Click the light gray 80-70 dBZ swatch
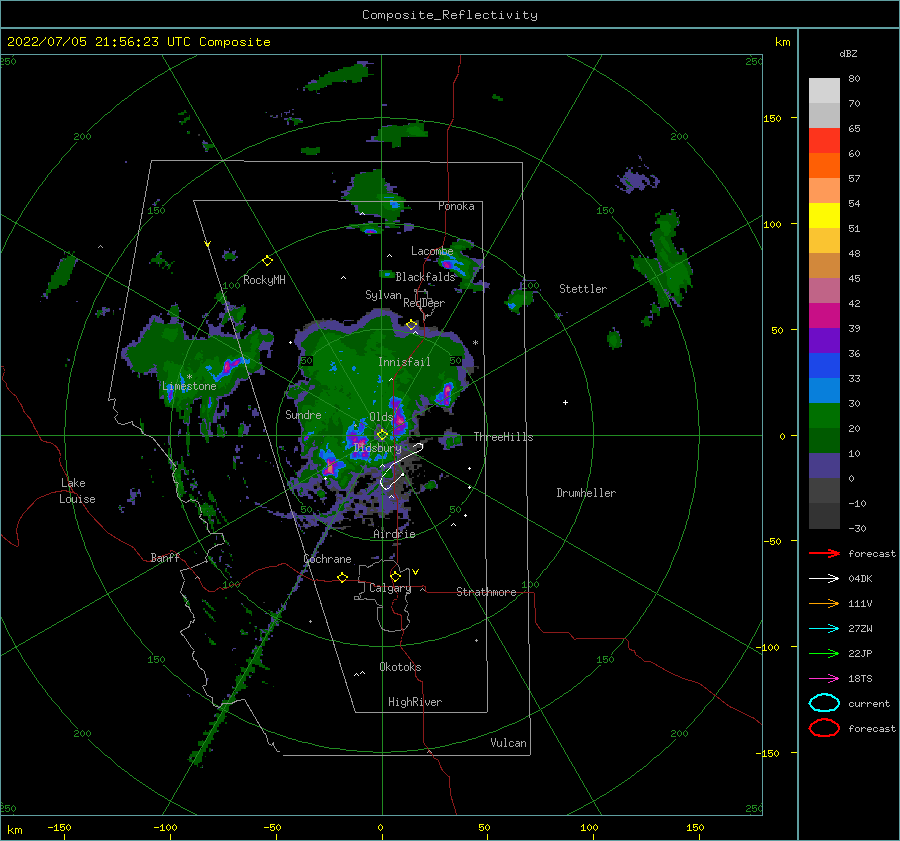Screen dimensions: 900x841 [824, 91]
